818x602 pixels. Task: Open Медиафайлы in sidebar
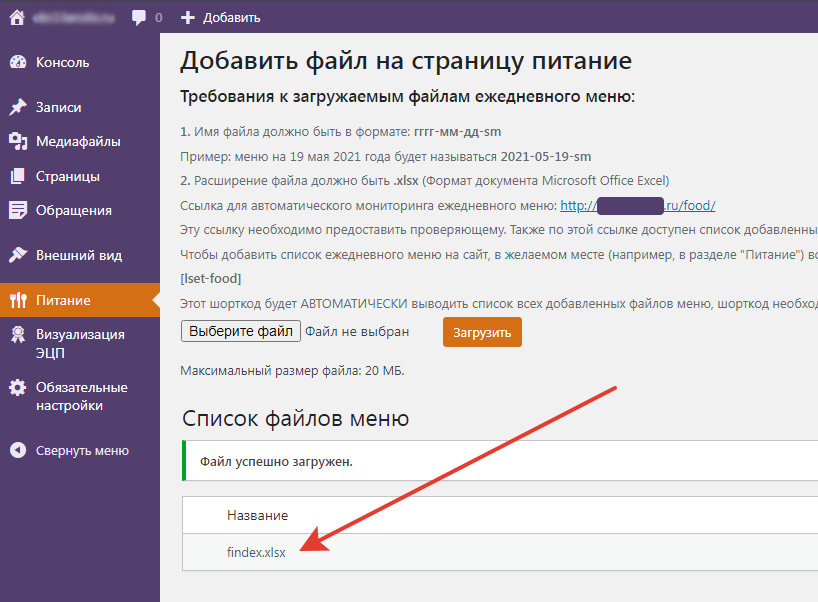tap(78, 142)
